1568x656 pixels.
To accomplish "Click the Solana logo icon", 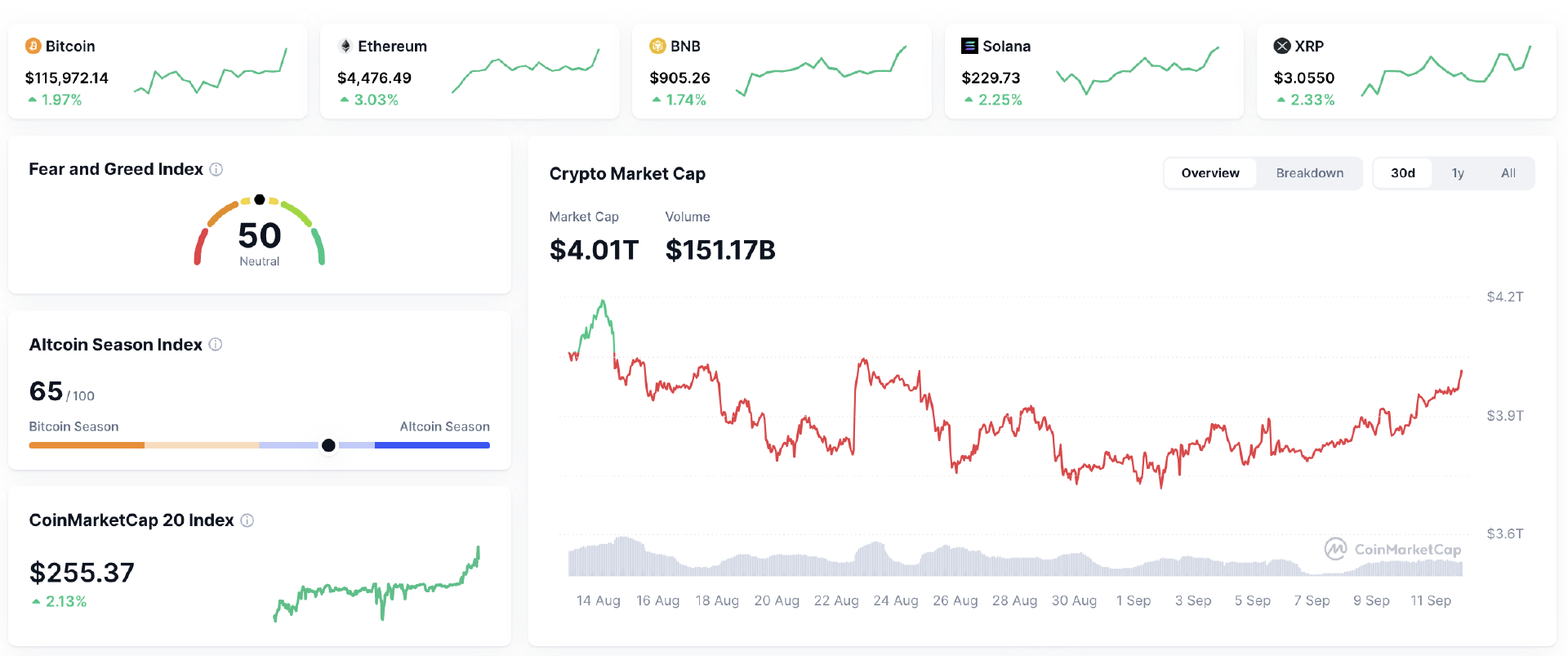I will pos(969,46).
